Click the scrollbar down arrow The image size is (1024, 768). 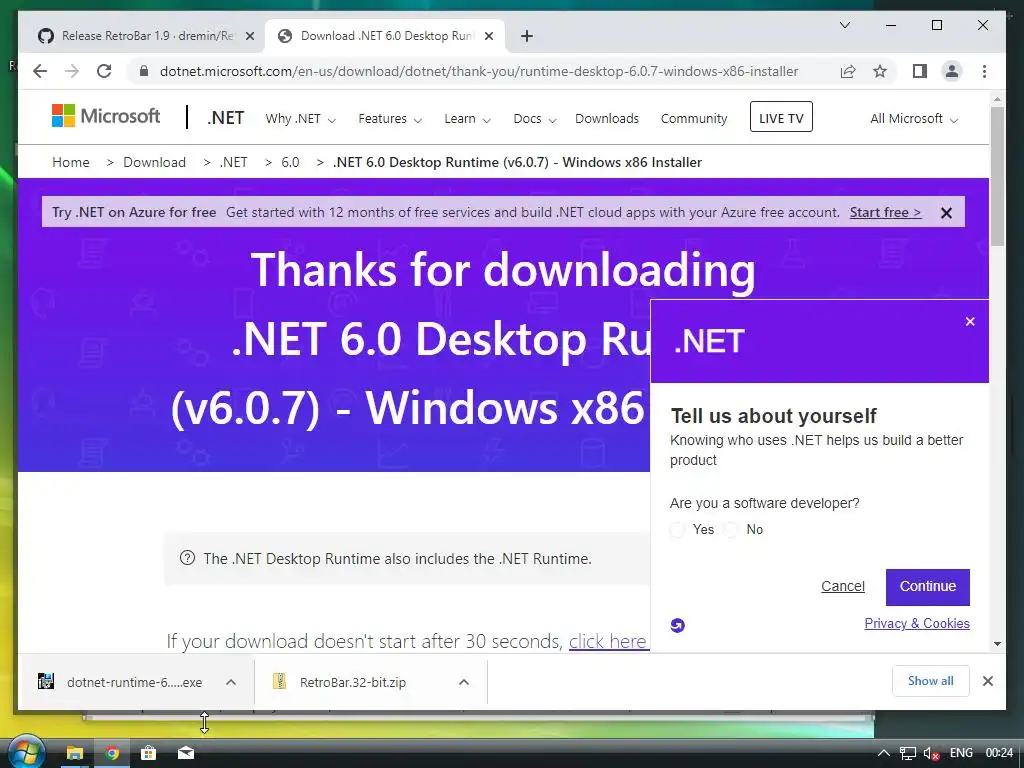tap(997, 644)
